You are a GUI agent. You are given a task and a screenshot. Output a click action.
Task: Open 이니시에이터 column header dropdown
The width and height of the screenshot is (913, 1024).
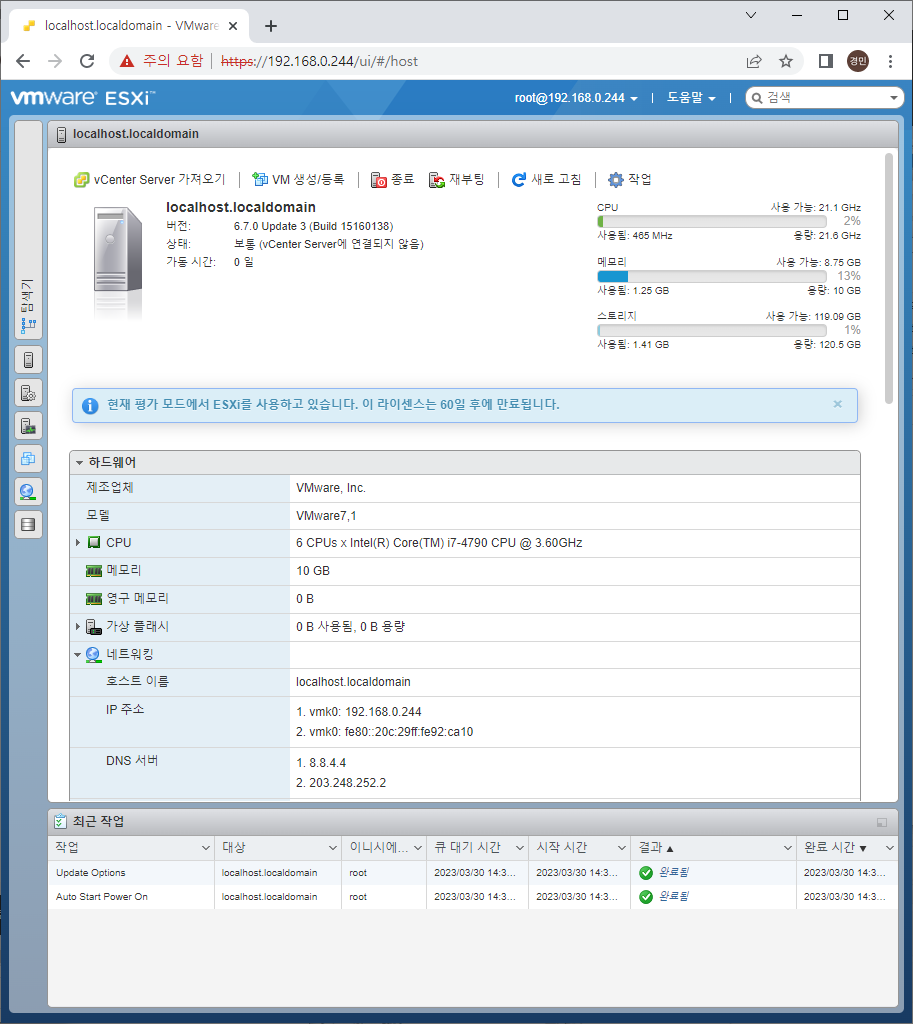pyautogui.click(x=418, y=848)
